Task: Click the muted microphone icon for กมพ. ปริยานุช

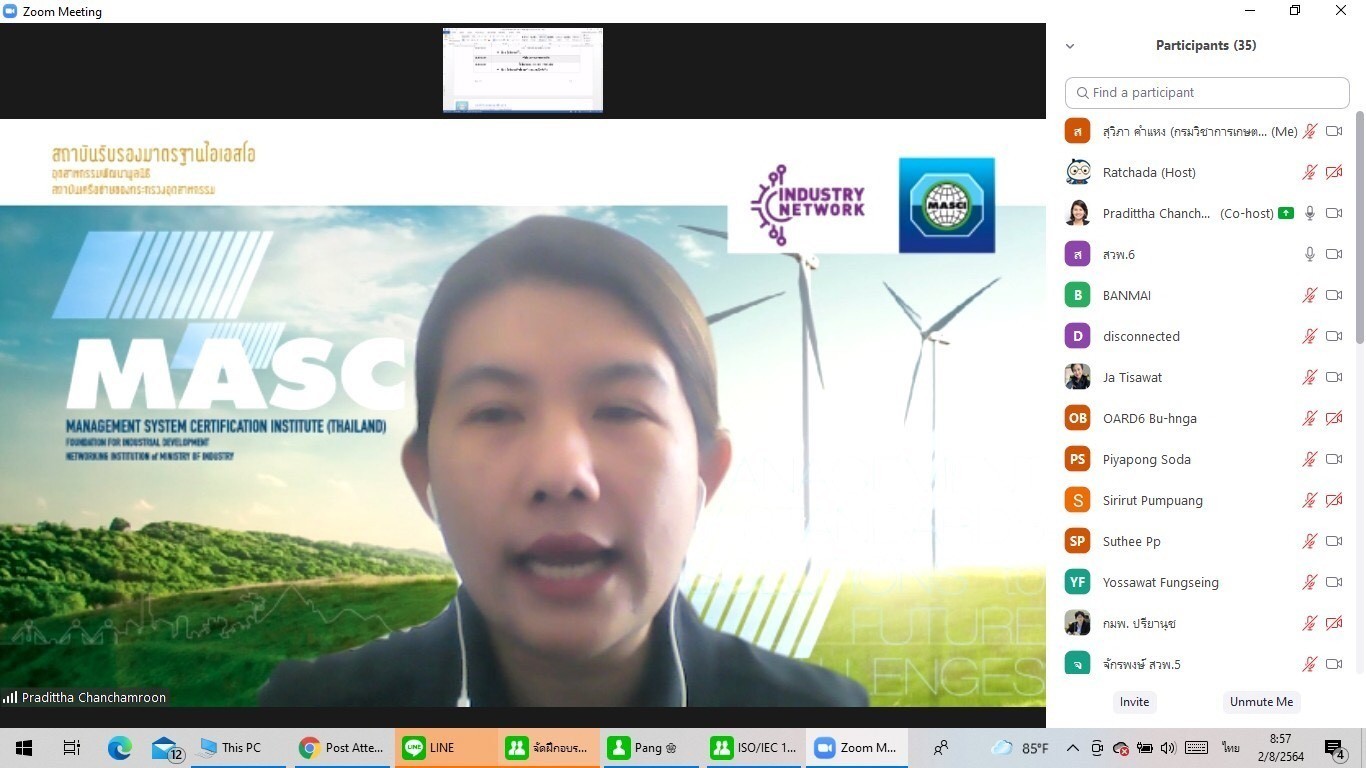Action: point(1309,623)
